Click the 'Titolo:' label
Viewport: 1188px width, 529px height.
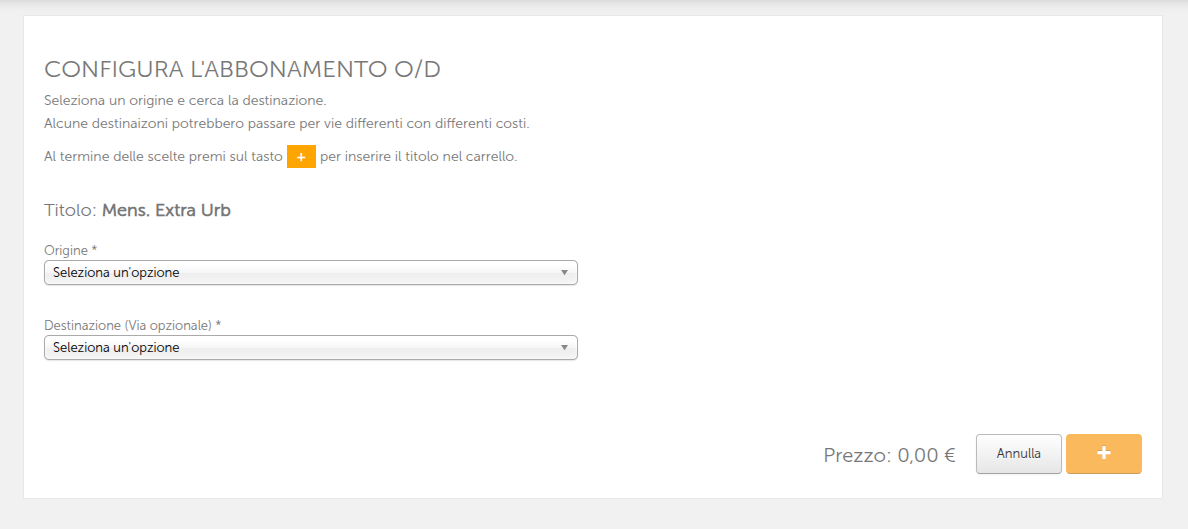point(70,211)
